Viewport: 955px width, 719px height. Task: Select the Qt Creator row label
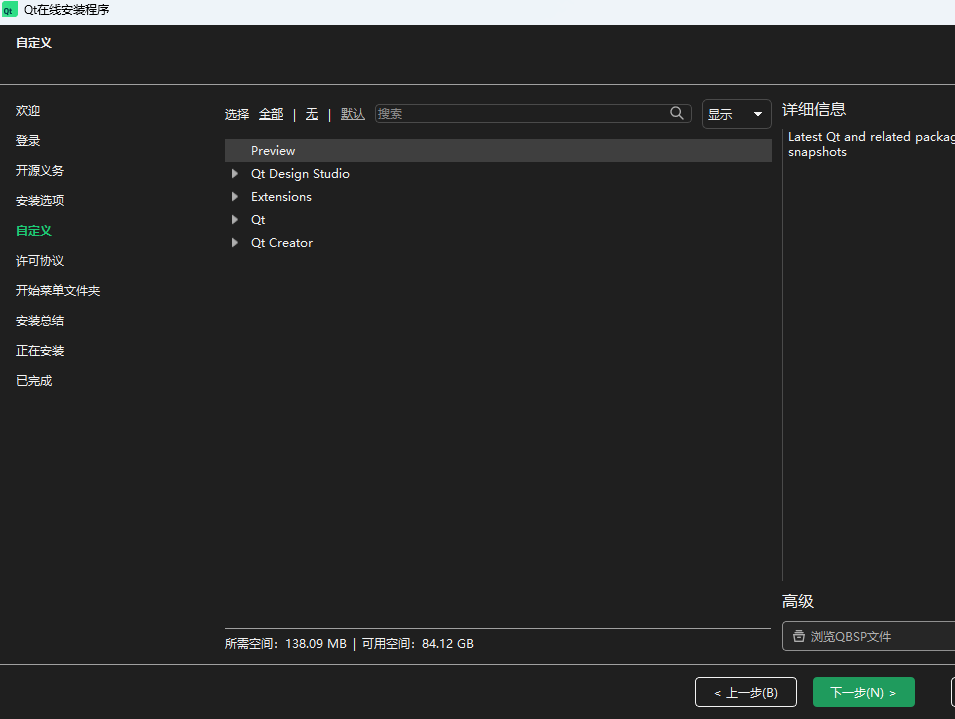(x=282, y=243)
